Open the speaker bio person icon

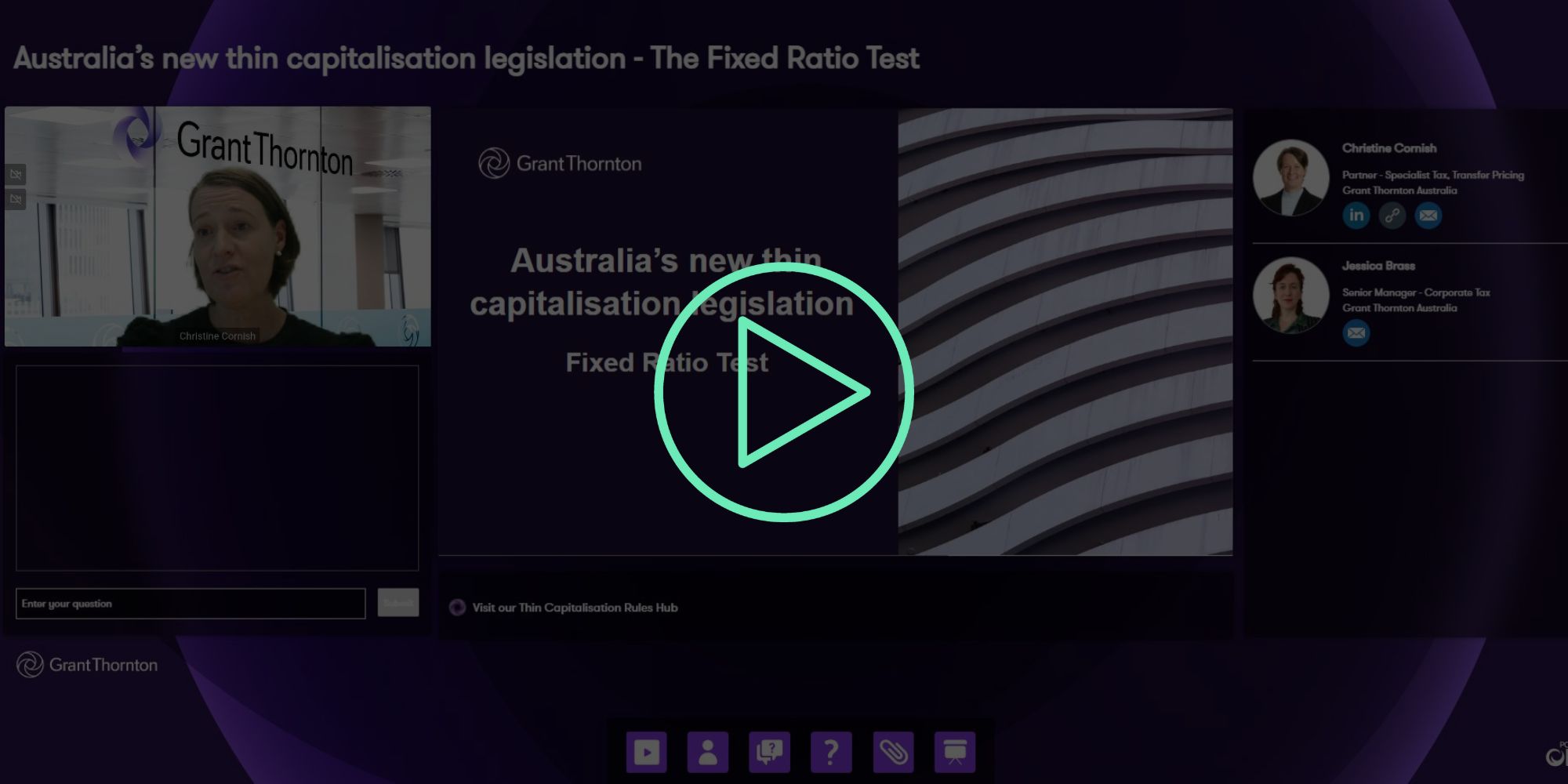click(708, 753)
